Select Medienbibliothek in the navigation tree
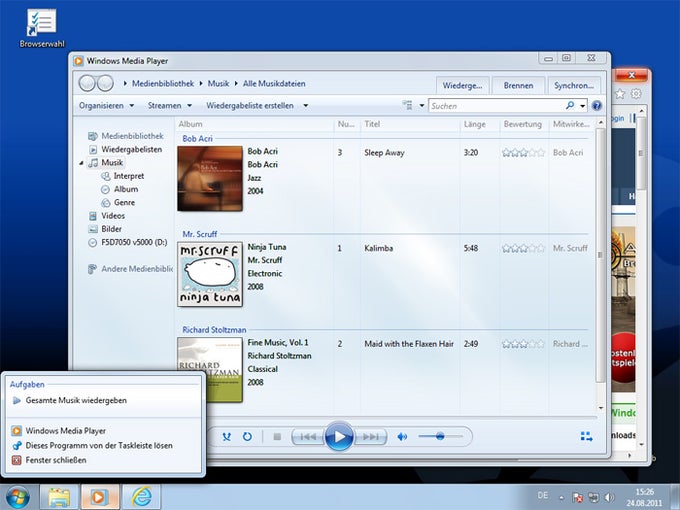The image size is (680, 510). click(126, 136)
